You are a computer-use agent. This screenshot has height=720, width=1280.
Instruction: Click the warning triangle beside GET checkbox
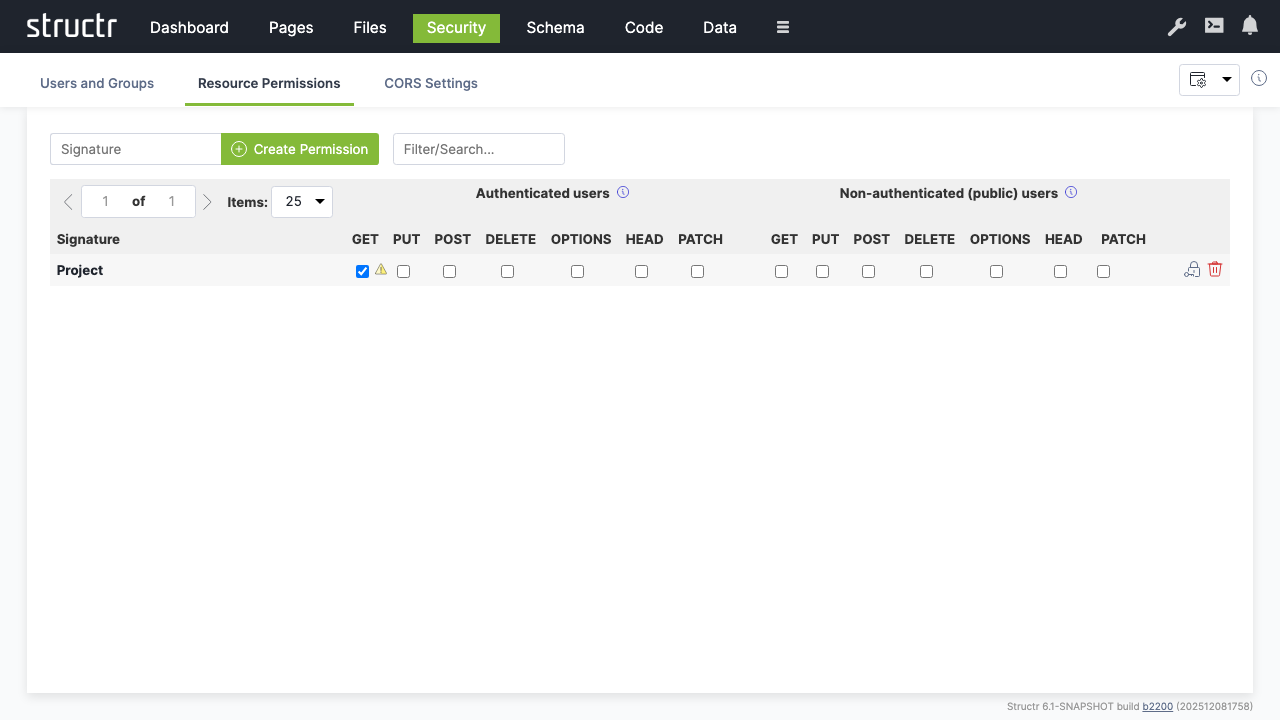point(381,270)
